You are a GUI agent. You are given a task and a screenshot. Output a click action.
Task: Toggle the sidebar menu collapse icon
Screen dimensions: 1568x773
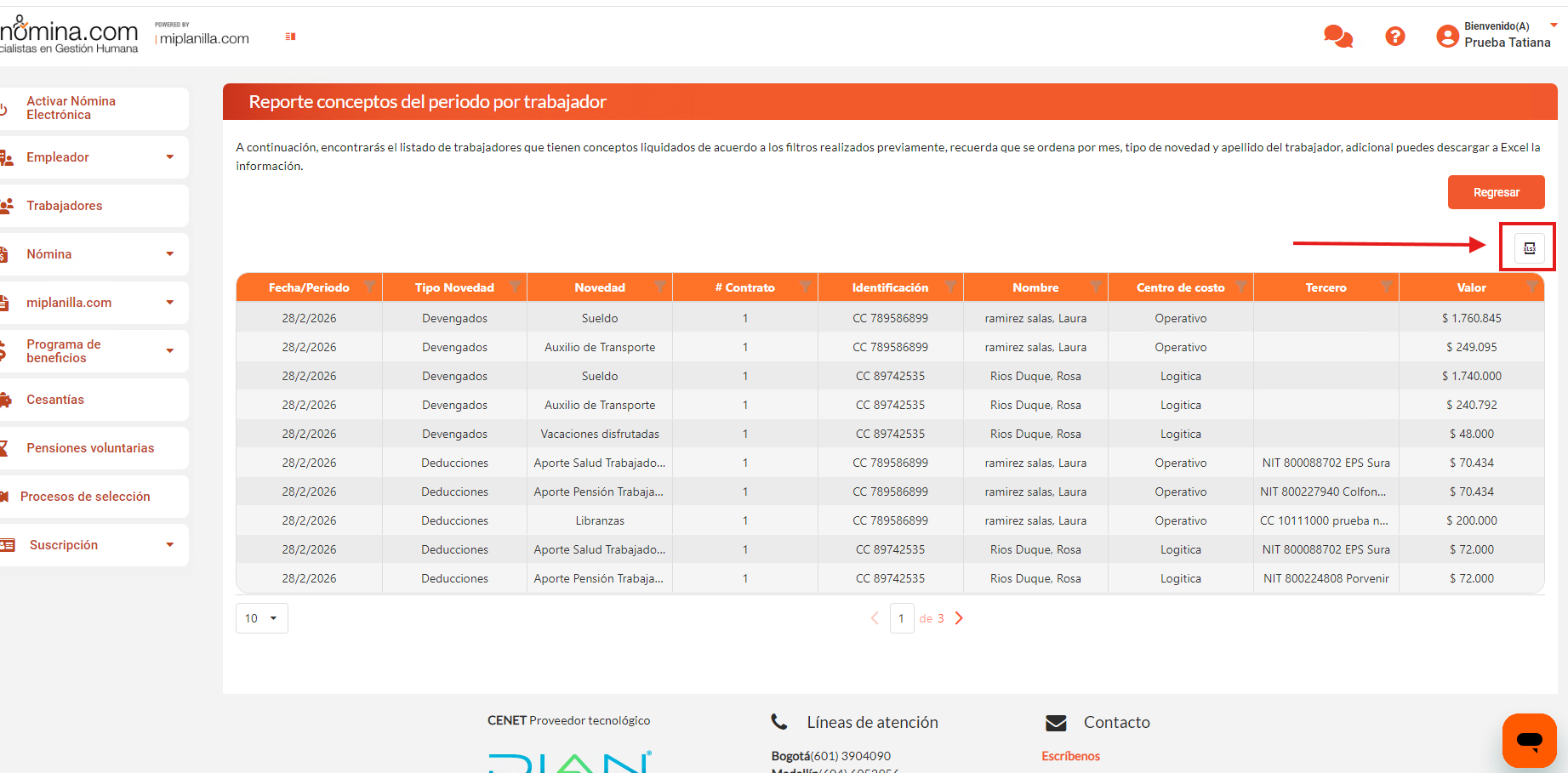point(290,37)
